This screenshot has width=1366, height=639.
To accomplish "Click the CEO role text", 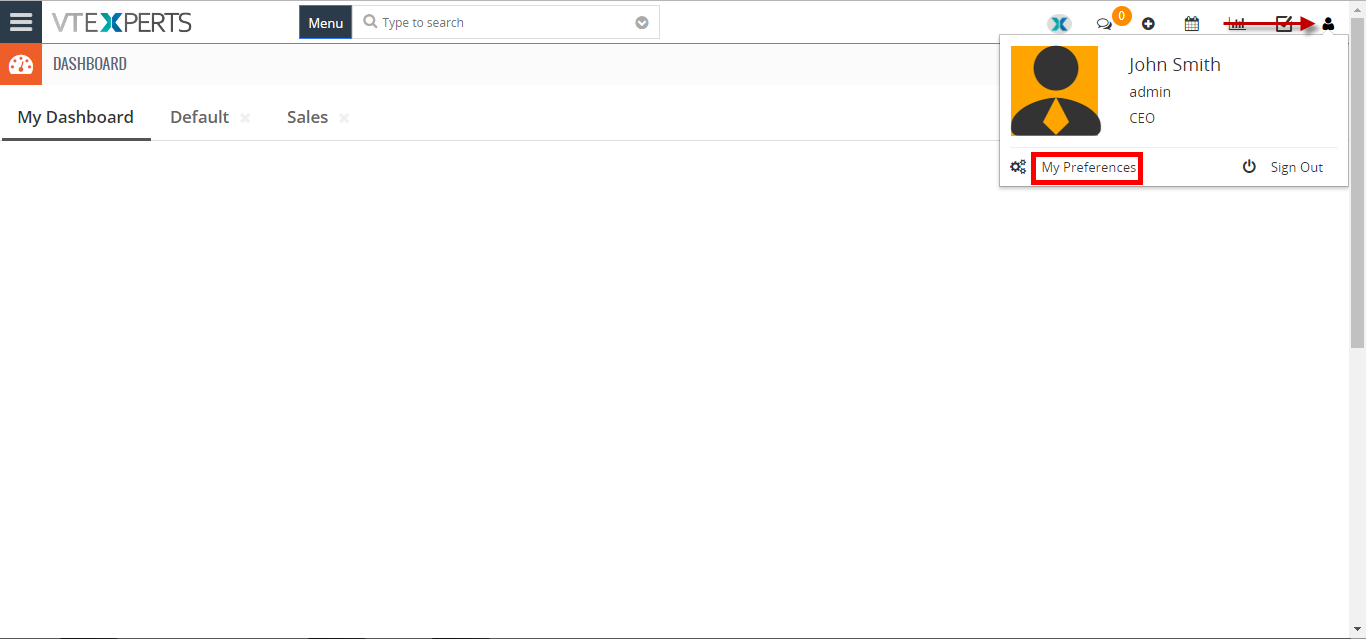I will coord(1142,118).
